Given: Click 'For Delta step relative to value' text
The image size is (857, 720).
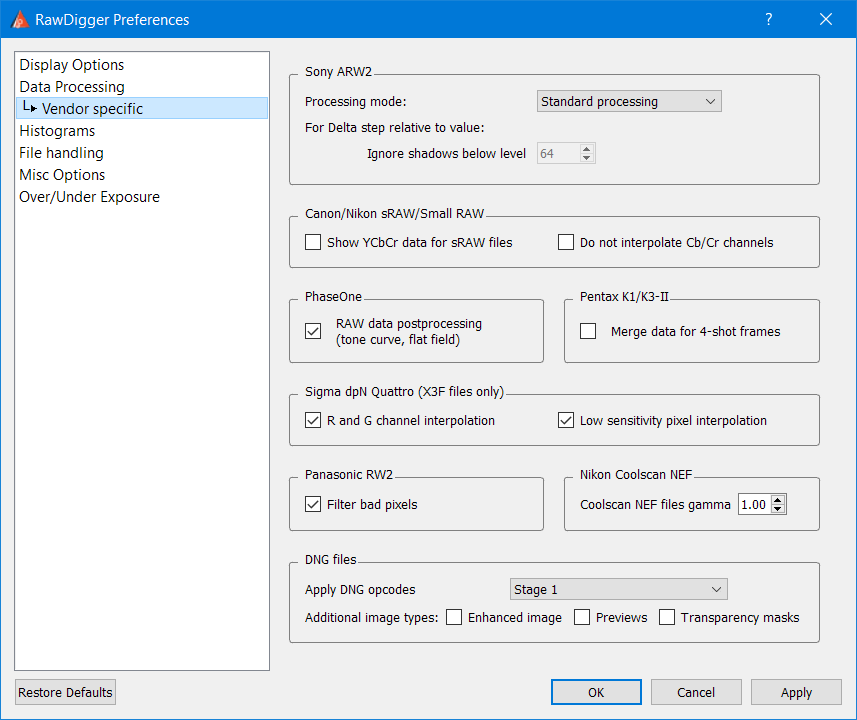Looking at the screenshot, I should [395, 127].
